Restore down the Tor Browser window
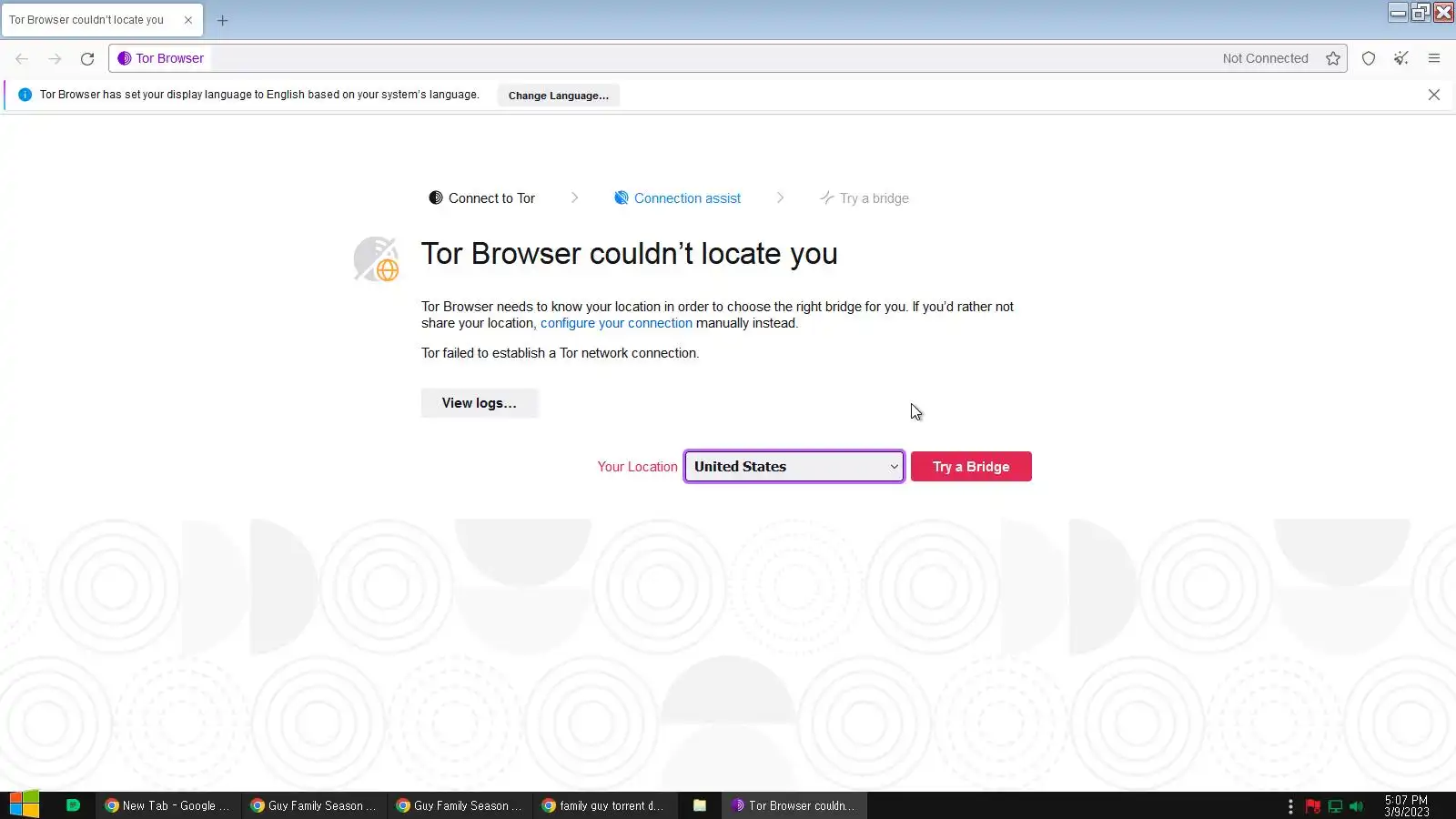The image size is (1456, 819). point(1421,12)
